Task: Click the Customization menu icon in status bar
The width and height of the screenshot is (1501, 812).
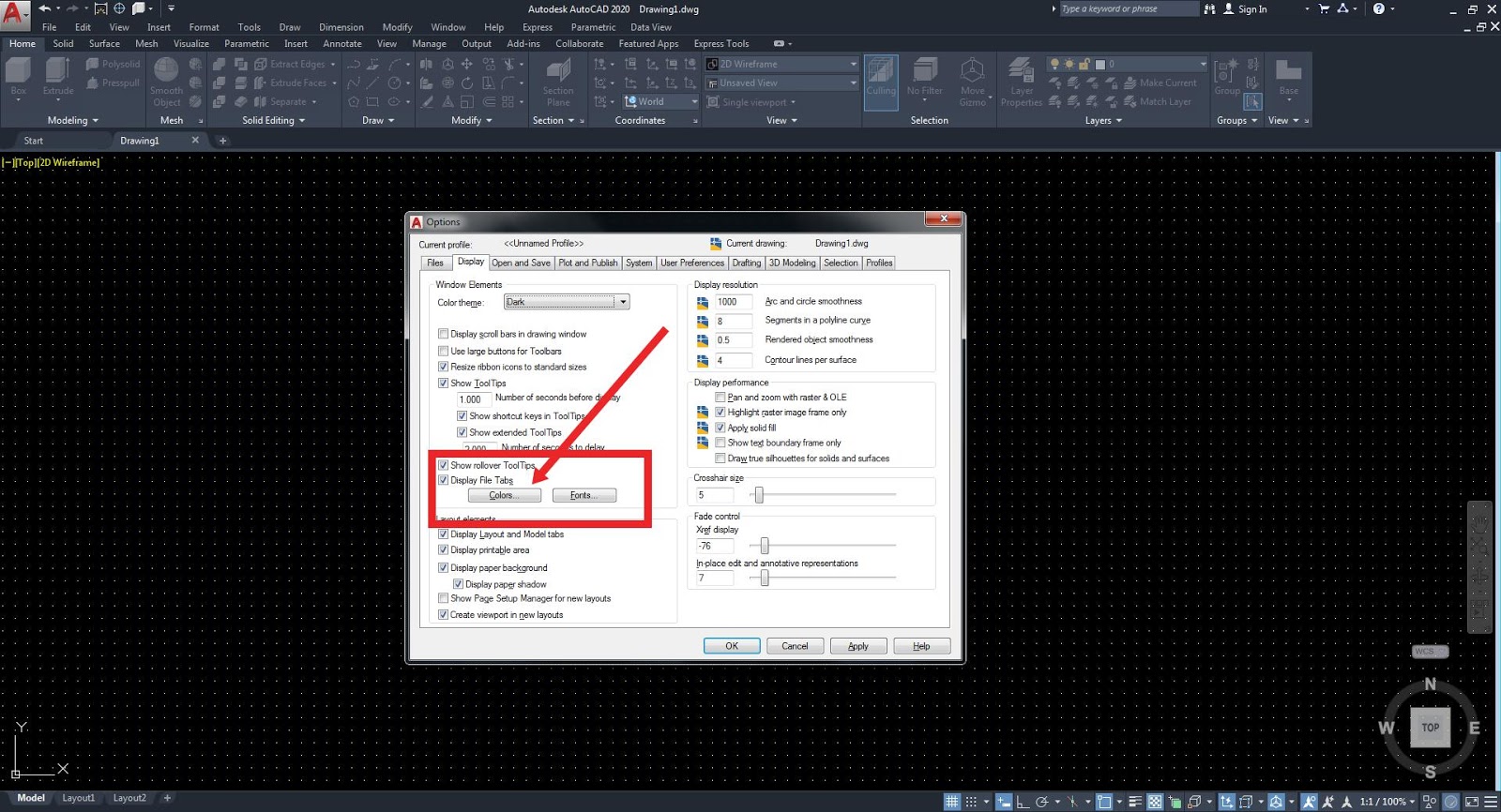Action: (x=1490, y=802)
